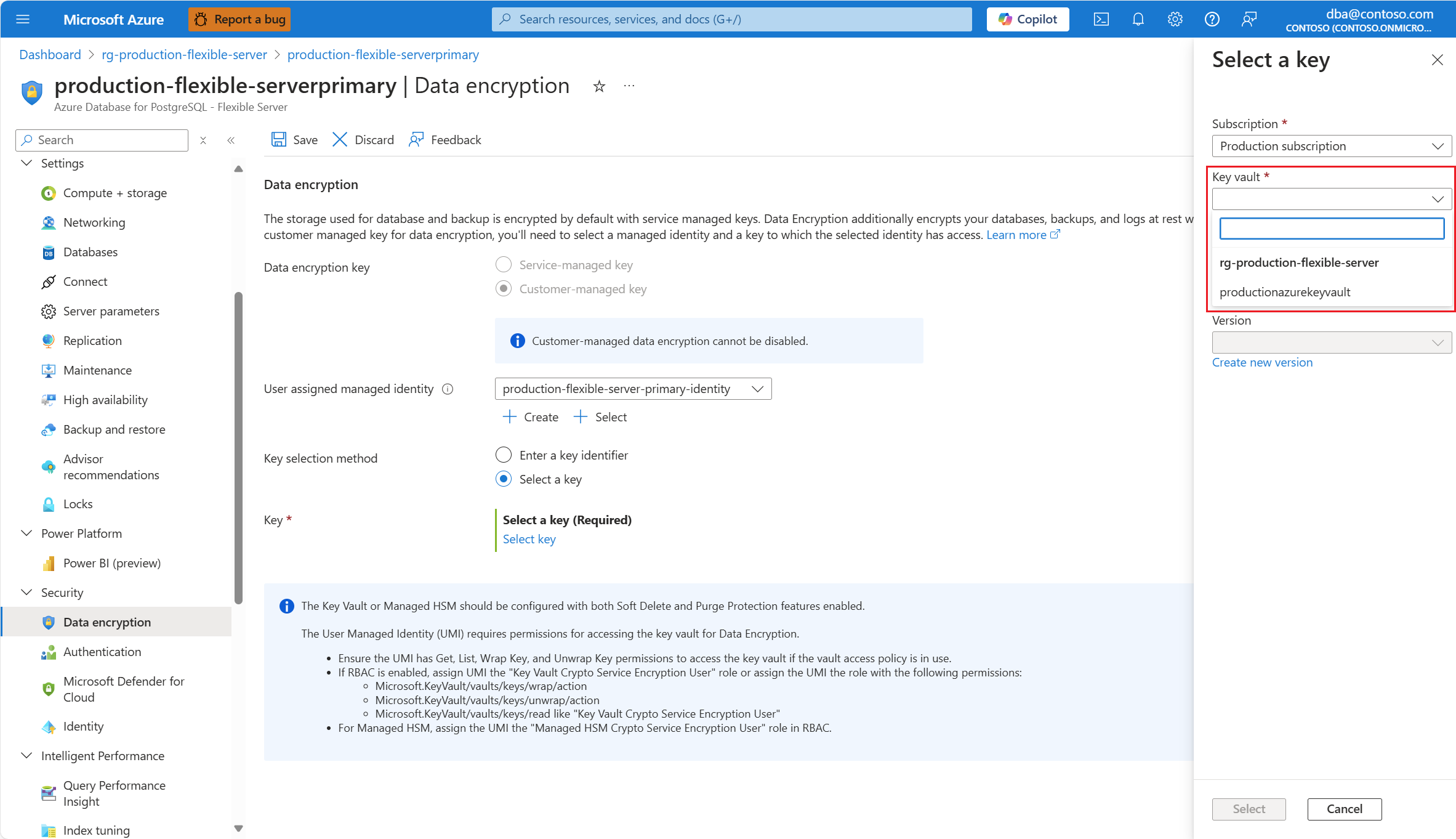Select Service-managed key radio button
This screenshot has width=1456, height=839.
pos(504,265)
